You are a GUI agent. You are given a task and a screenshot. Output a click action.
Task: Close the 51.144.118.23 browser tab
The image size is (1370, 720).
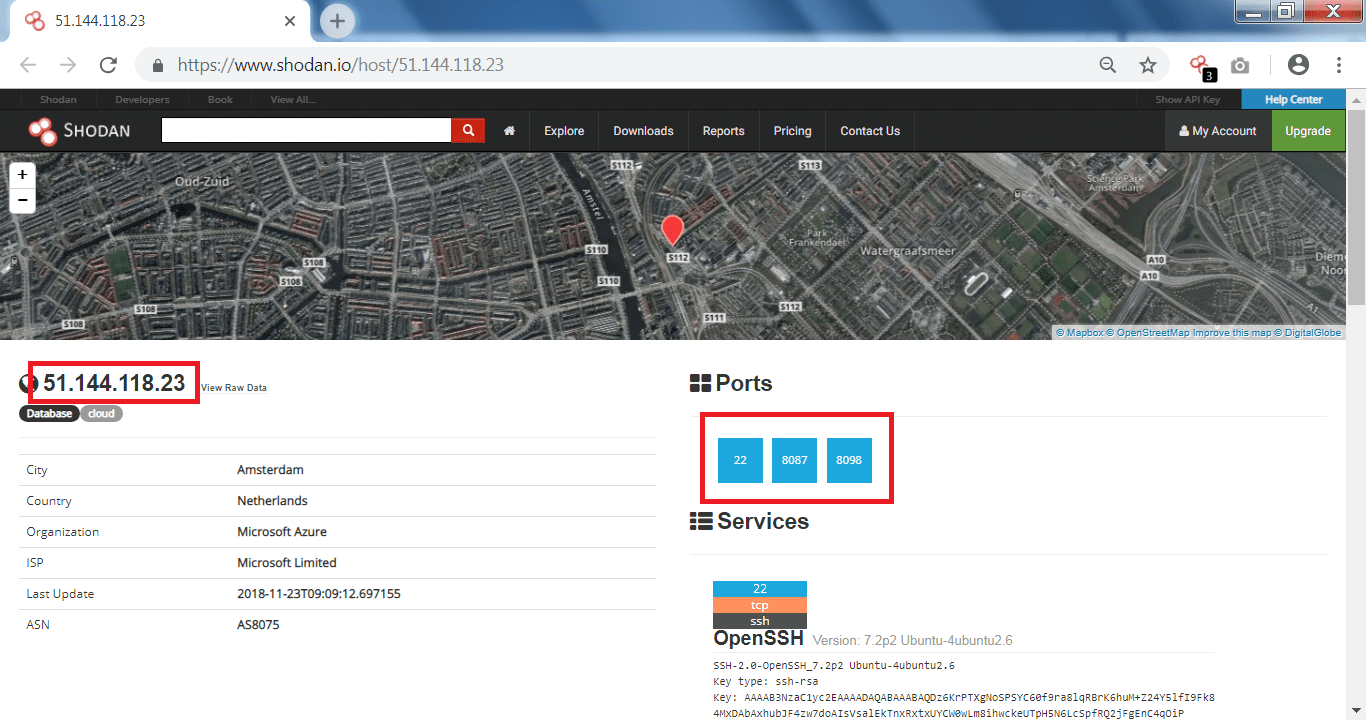click(x=291, y=20)
